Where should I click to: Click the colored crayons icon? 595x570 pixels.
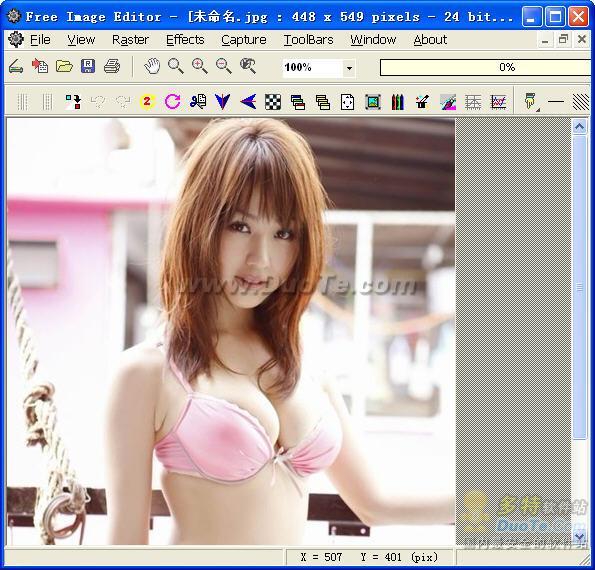coord(398,102)
